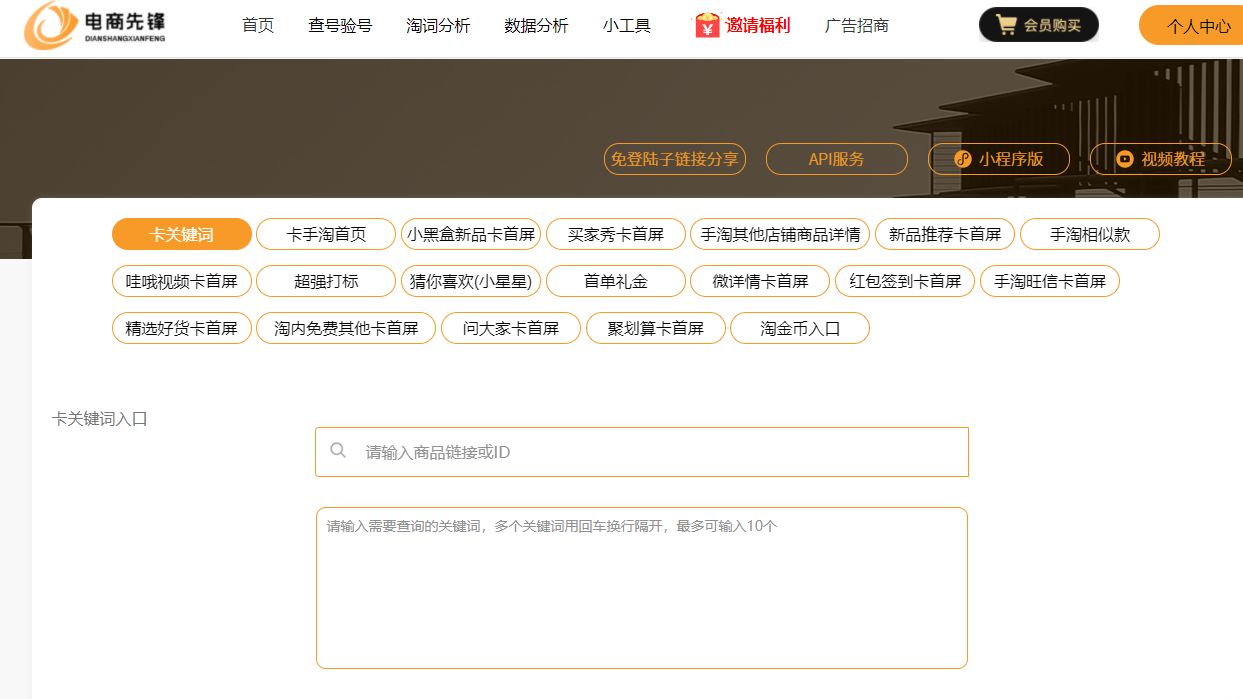The width and height of the screenshot is (1243, 699).
Task: Click the music note icon on 小程序版
Action: click(x=963, y=159)
